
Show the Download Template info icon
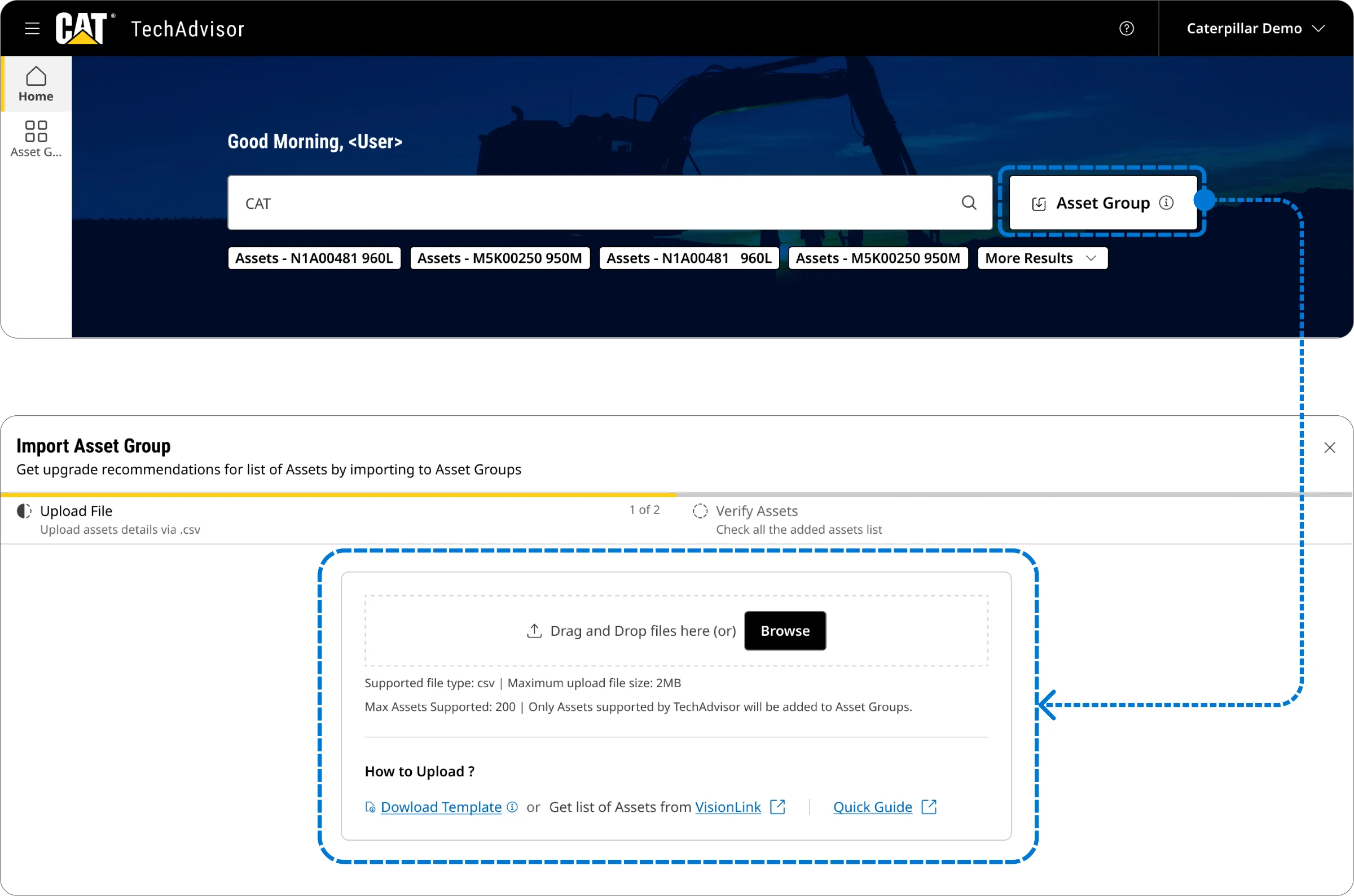click(x=512, y=807)
